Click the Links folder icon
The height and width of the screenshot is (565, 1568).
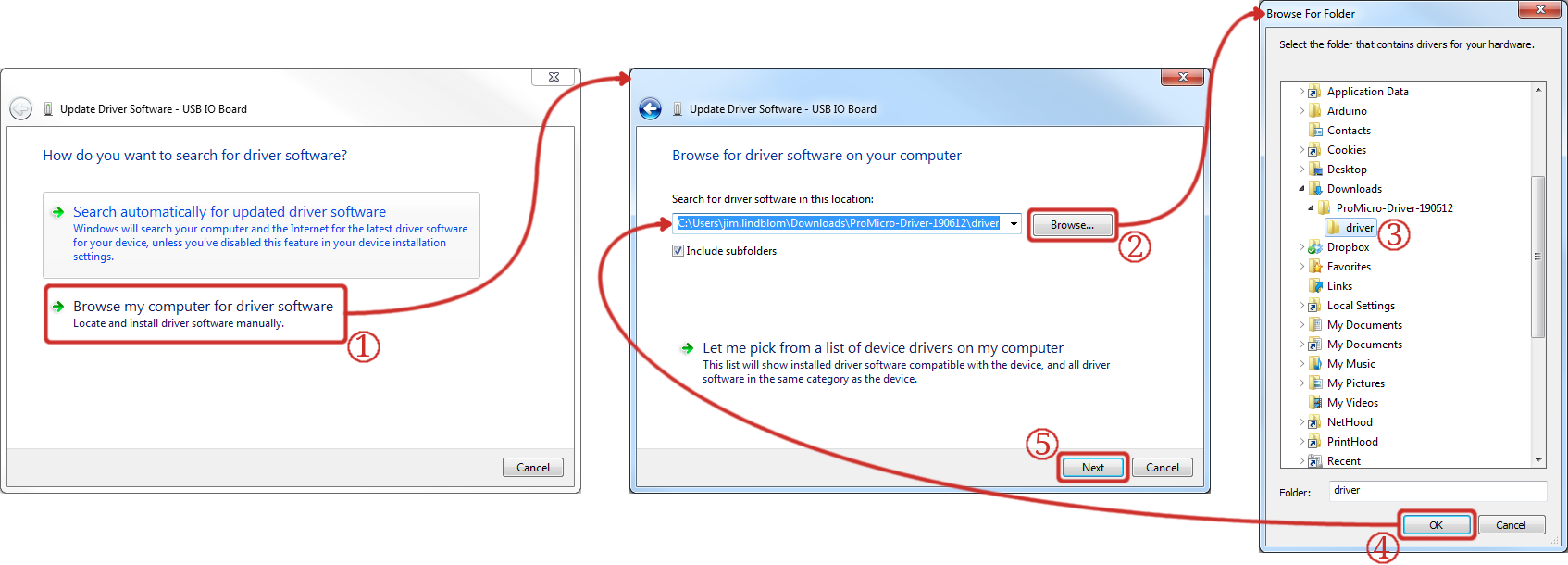pyautogui.click(x=1314, y=286)
